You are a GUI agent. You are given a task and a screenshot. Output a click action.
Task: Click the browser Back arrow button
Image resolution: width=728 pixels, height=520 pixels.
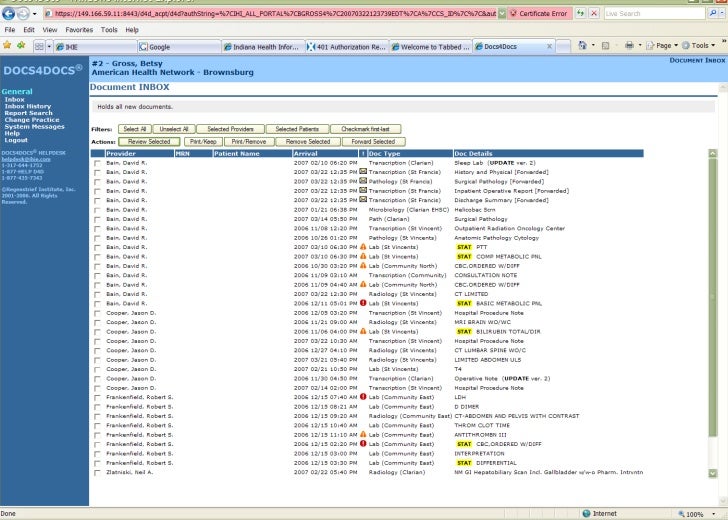click(8, 13)
